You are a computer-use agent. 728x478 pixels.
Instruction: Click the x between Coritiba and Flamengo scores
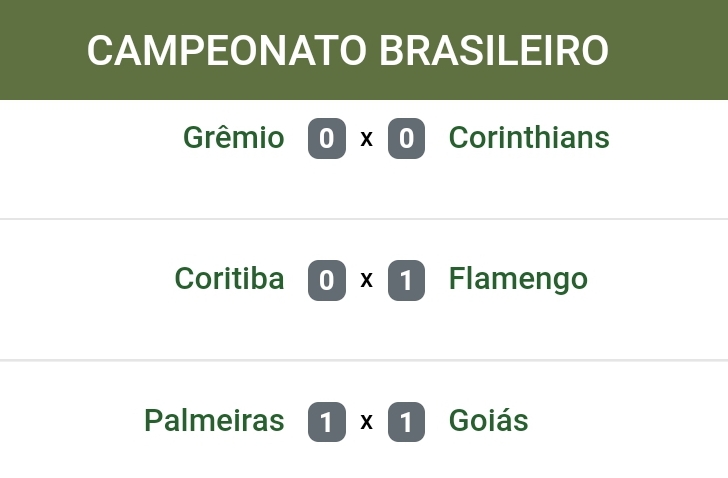point(367,281)
